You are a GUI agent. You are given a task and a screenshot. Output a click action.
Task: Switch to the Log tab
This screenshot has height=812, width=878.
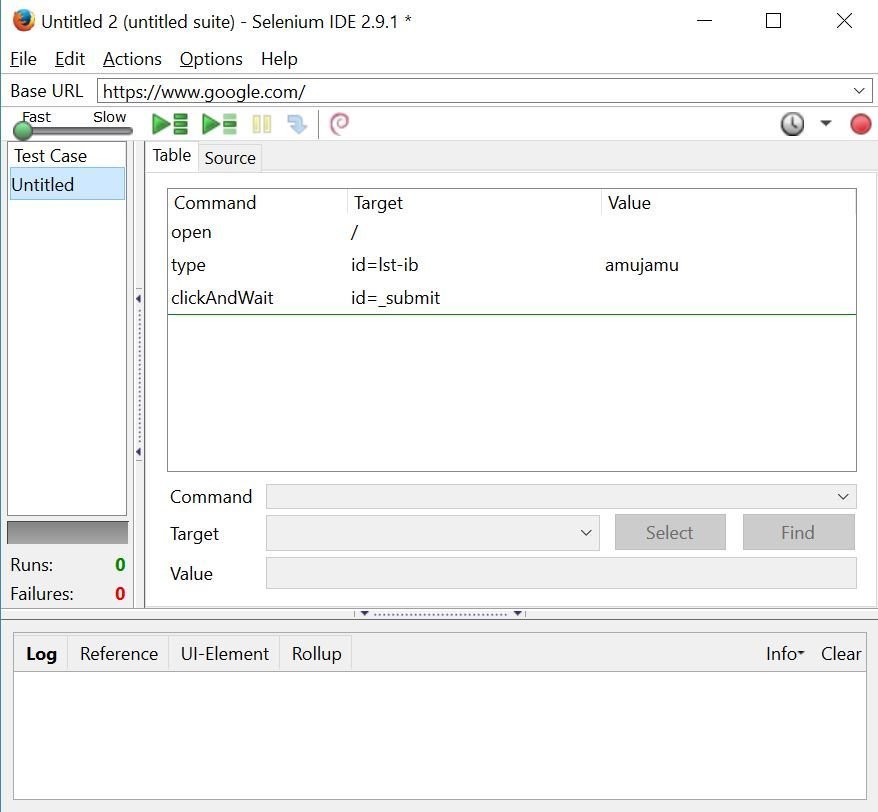click(41, 654)
